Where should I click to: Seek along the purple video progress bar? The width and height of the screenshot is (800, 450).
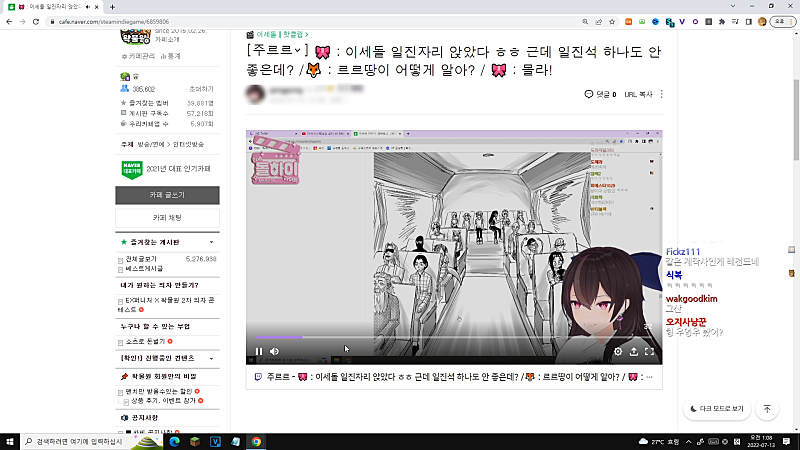tap(454, 337)
